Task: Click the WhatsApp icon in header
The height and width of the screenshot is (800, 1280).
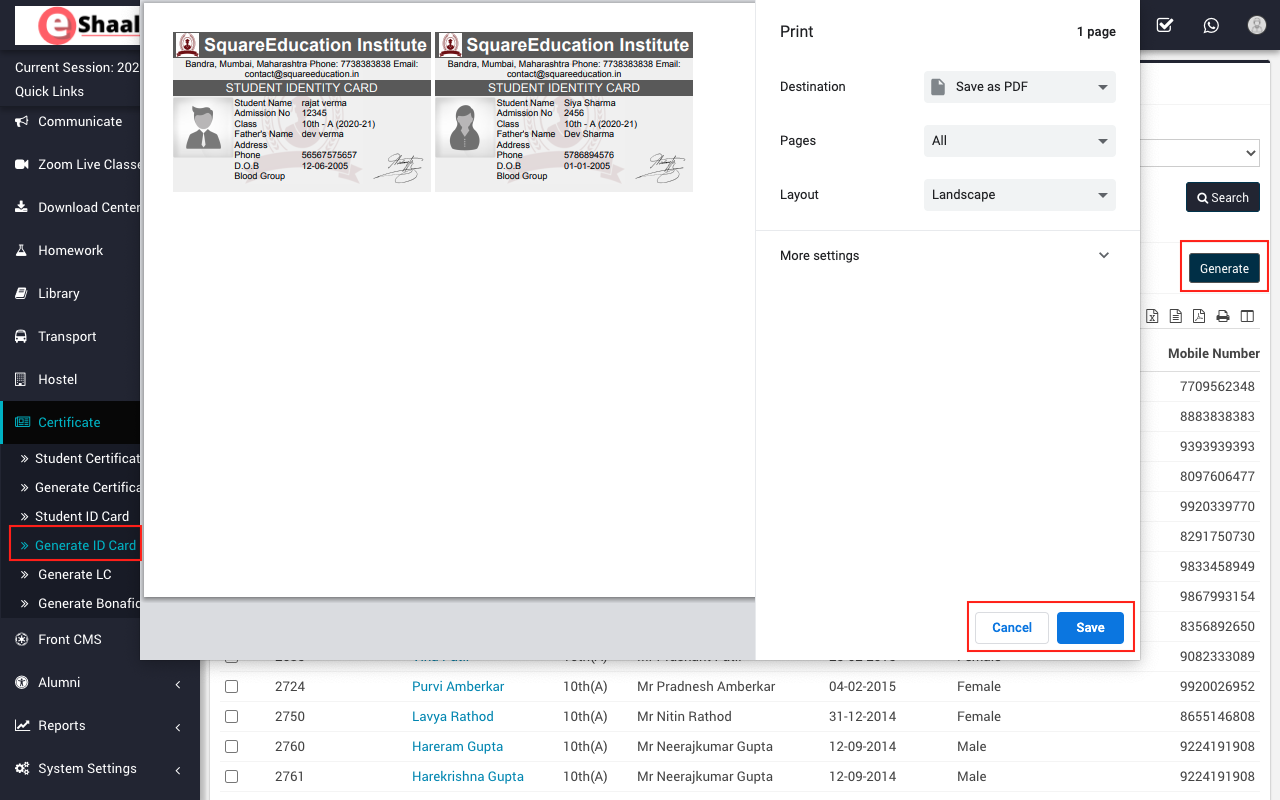Action: coord(1211,25)
